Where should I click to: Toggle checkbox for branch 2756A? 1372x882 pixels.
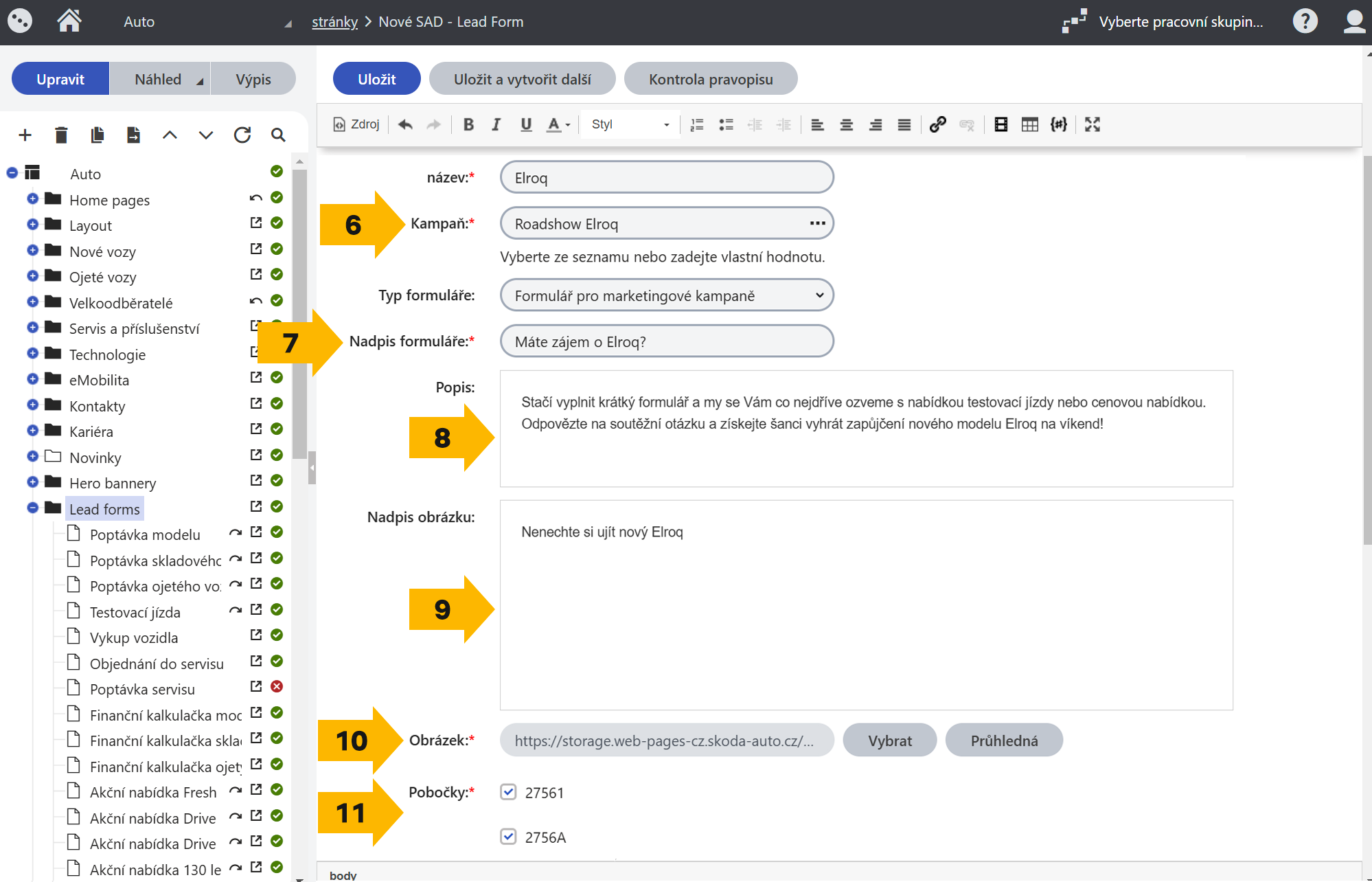508,837
